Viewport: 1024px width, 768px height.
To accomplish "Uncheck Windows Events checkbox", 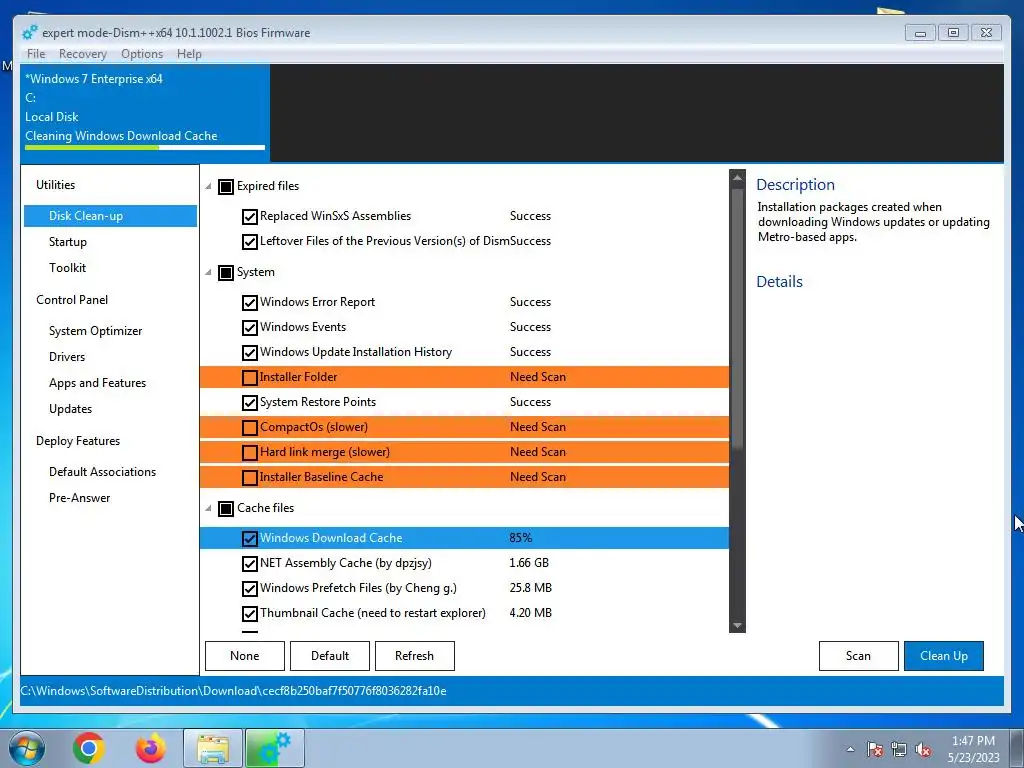I will click(x=249, y=328).
